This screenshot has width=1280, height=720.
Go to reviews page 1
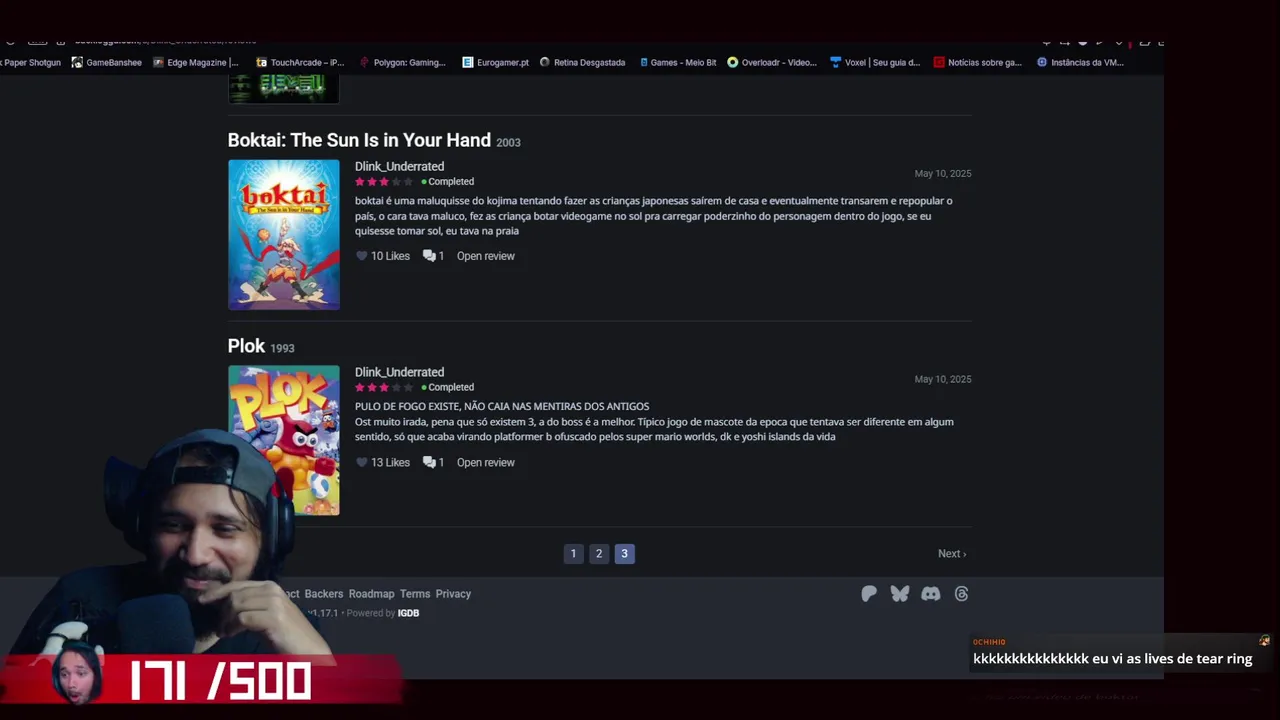pos(573,553)
